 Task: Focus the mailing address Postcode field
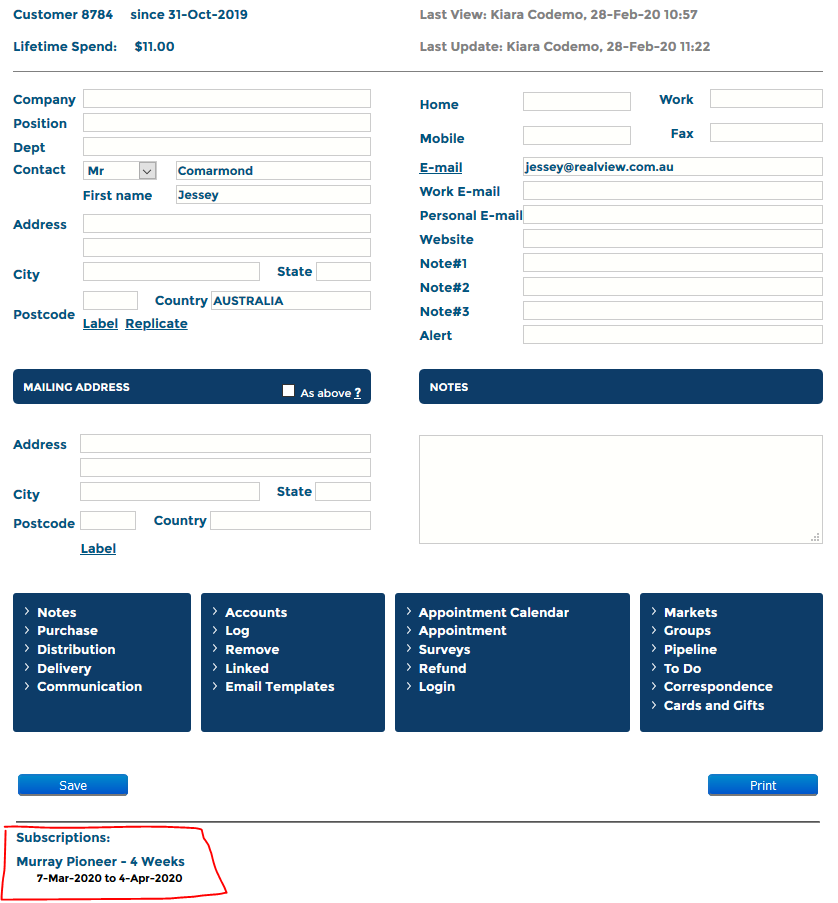(108, 521)
